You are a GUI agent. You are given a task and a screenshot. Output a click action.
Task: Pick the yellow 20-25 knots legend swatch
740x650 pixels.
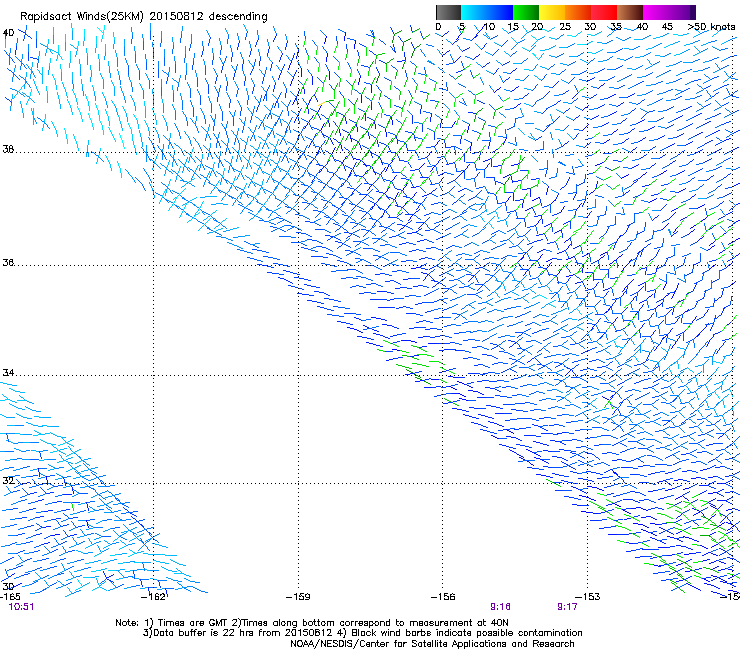tap(552, 12)
